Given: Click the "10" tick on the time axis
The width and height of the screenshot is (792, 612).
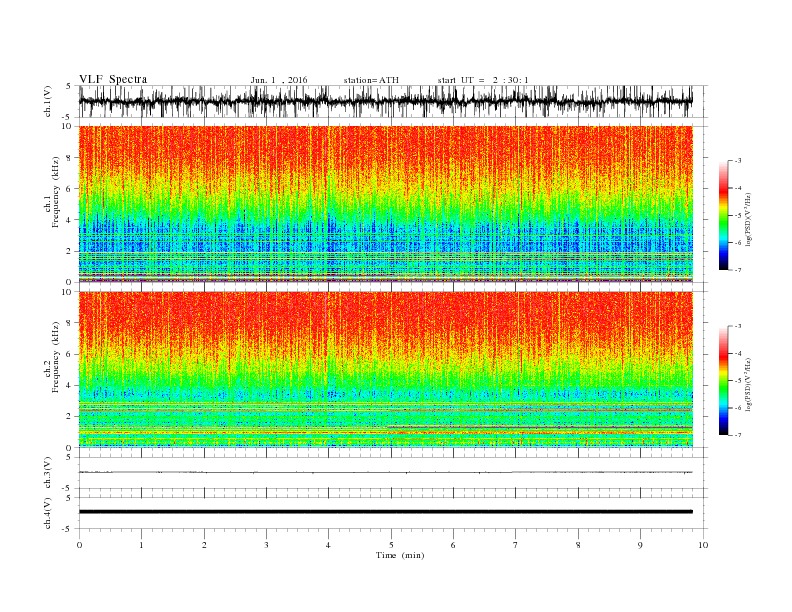Looking at the screenshot, I should click(x=703, y=545).
